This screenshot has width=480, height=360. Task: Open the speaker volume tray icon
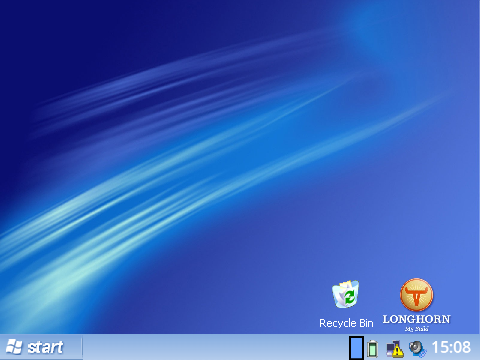pyautogui.click(x=417, y=349)
